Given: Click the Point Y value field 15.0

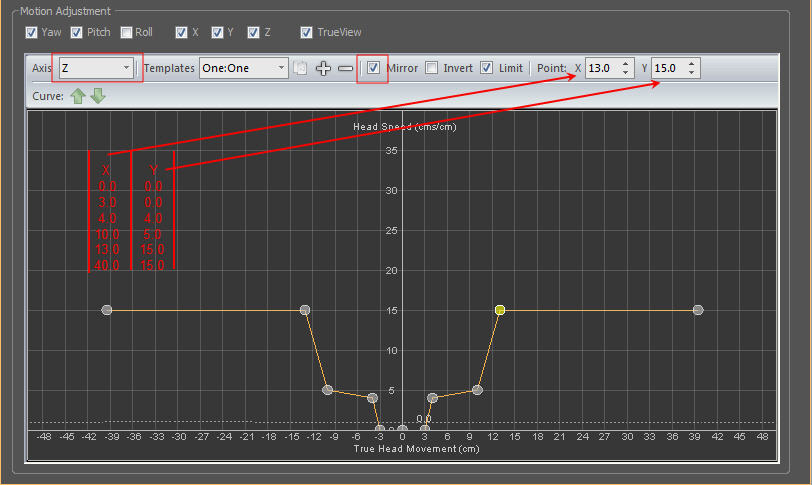Looking at the screenshot, I should [x=669, y=68].
